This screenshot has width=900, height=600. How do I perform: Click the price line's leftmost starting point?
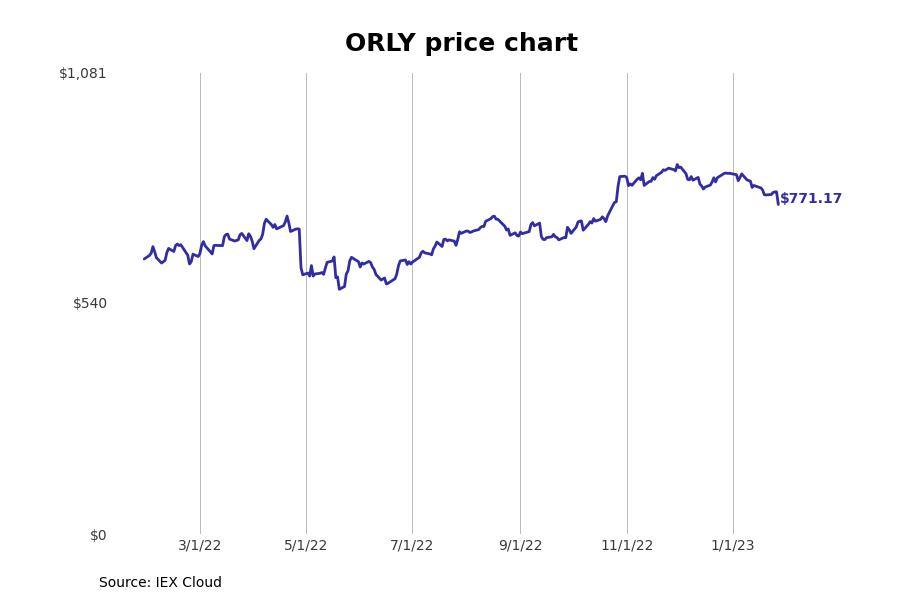pos(144,259)
